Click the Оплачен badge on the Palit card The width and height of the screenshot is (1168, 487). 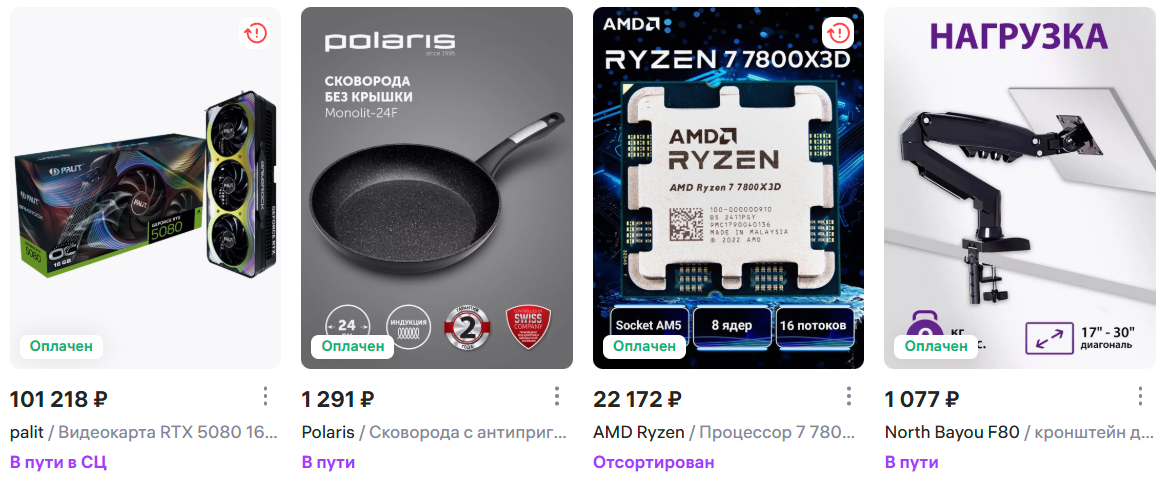(x=61, y=346)
